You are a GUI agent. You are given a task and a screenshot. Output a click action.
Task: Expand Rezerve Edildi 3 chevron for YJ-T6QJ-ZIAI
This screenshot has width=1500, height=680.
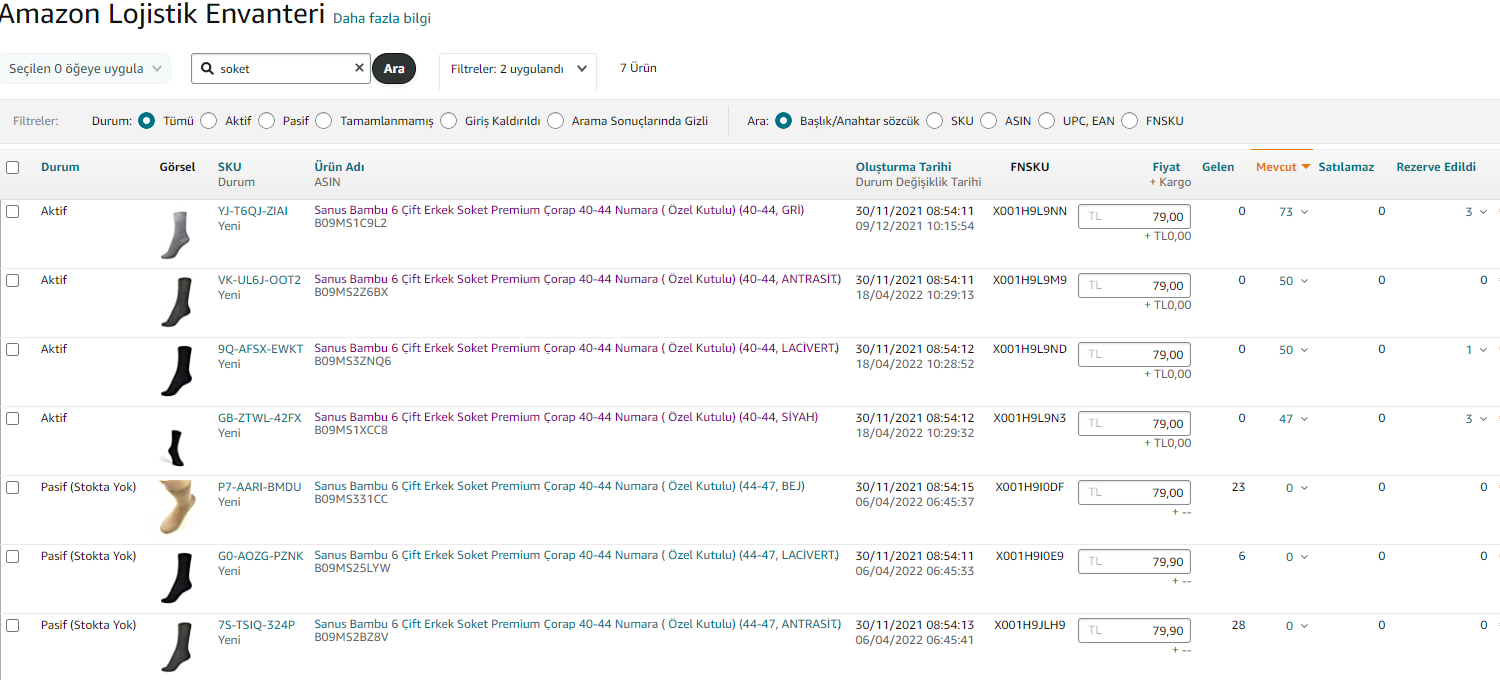[x=1483, y=212]
